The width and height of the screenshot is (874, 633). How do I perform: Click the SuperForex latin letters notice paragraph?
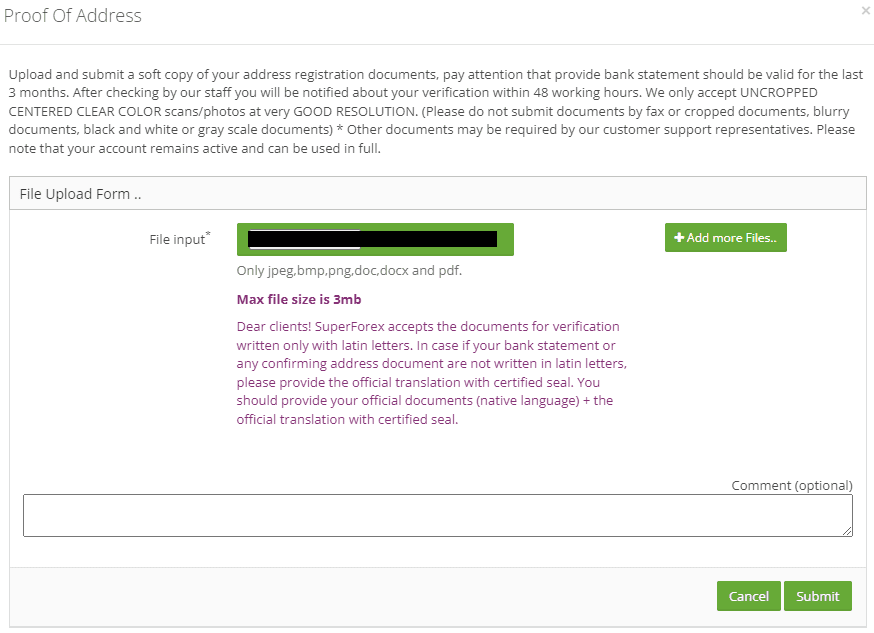coord(431,373)
